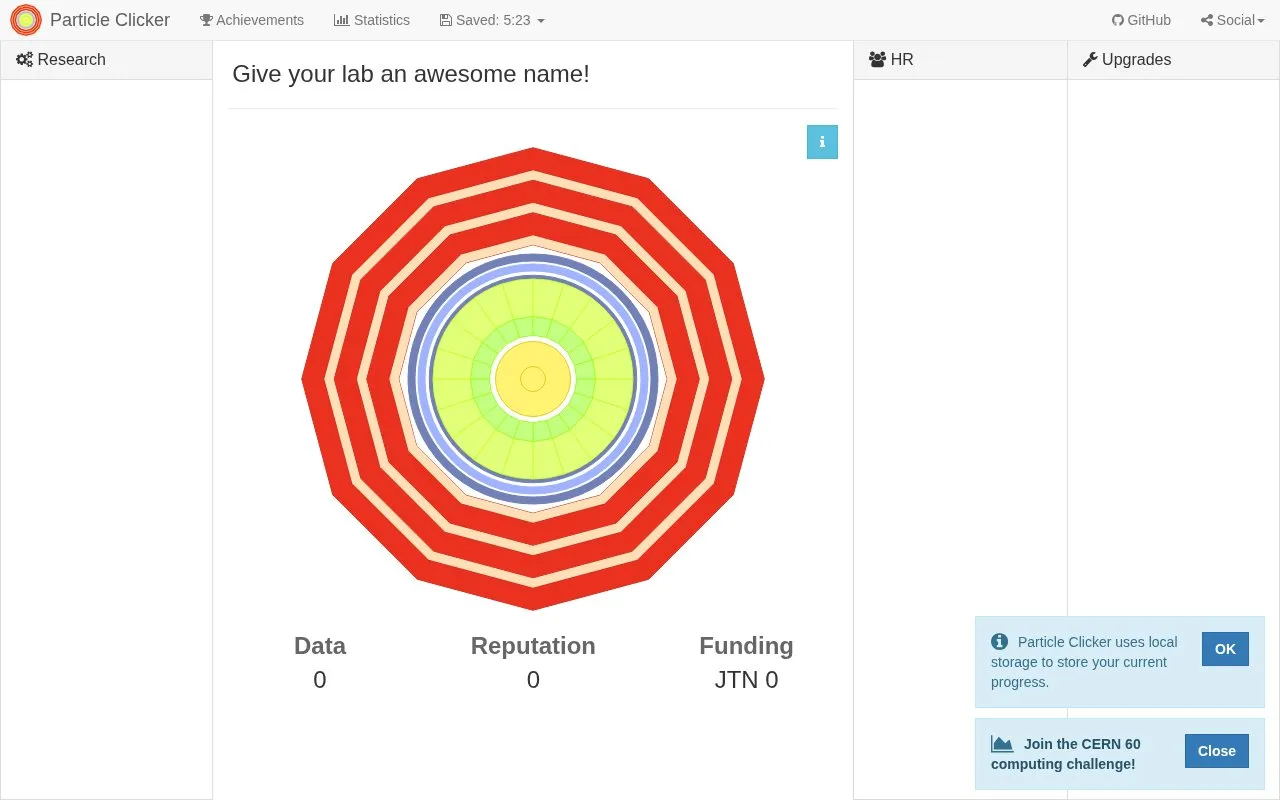Click the Particle Clicker brand title
1280x800 pixels.
pos(110,20)
